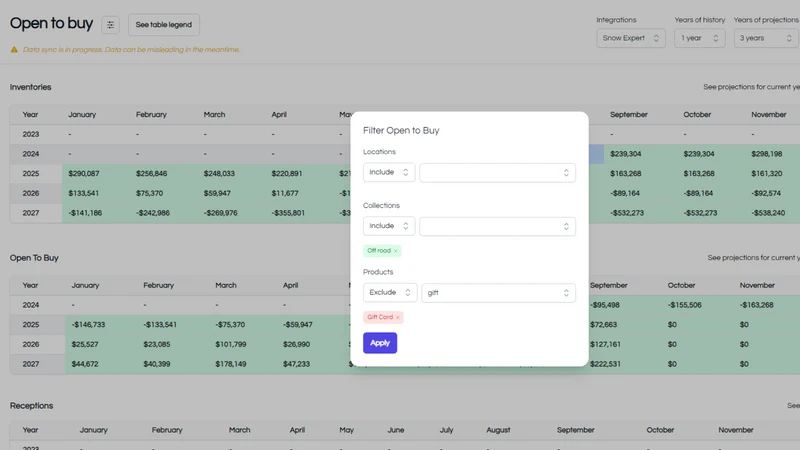The width and height of the screenshot is (800, 450).
Task: Click the Receptions table June column header
Action: 395,430
